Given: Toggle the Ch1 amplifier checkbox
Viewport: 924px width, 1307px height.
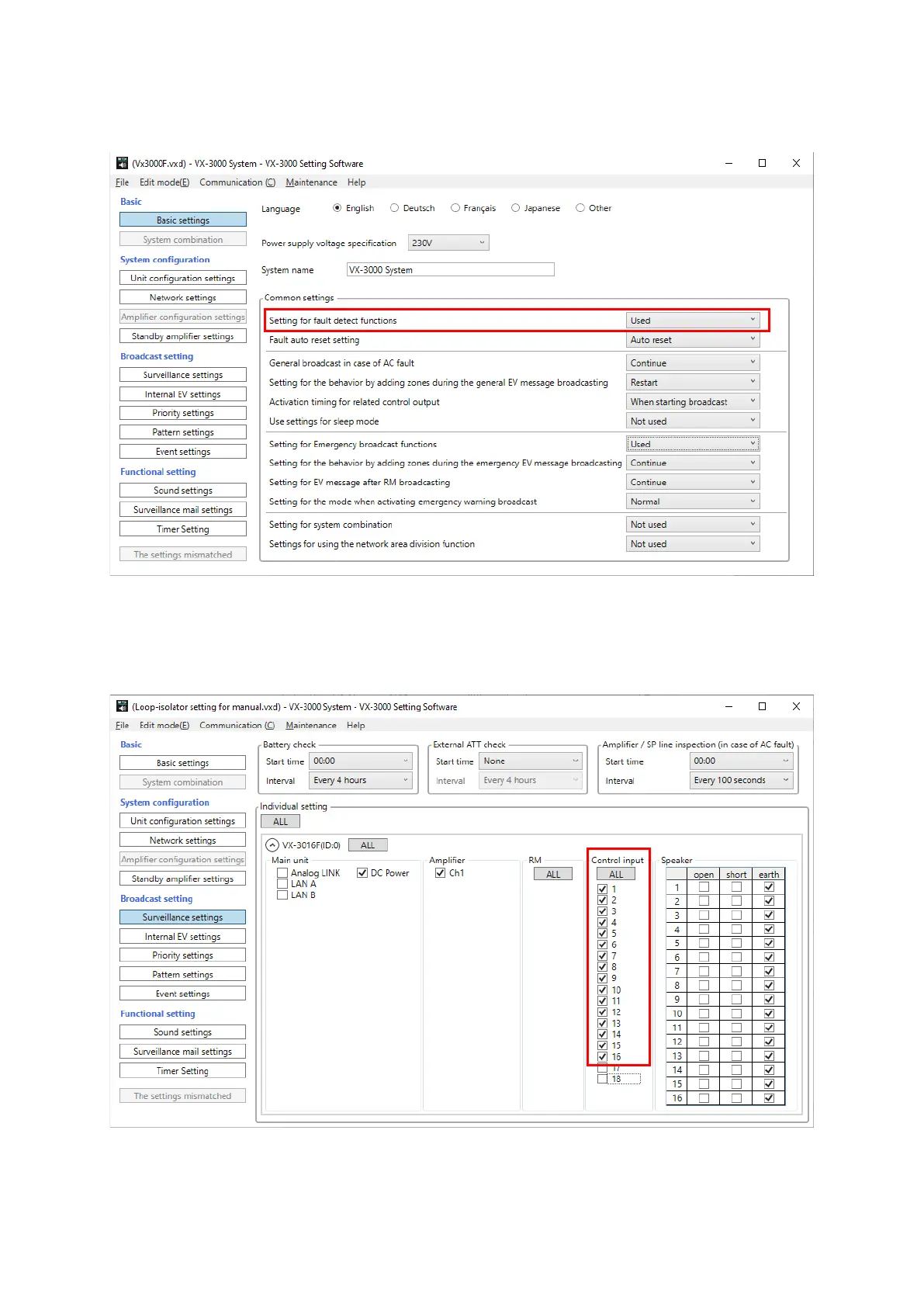Looking at the screenshot, I should [x=441, y=873].
